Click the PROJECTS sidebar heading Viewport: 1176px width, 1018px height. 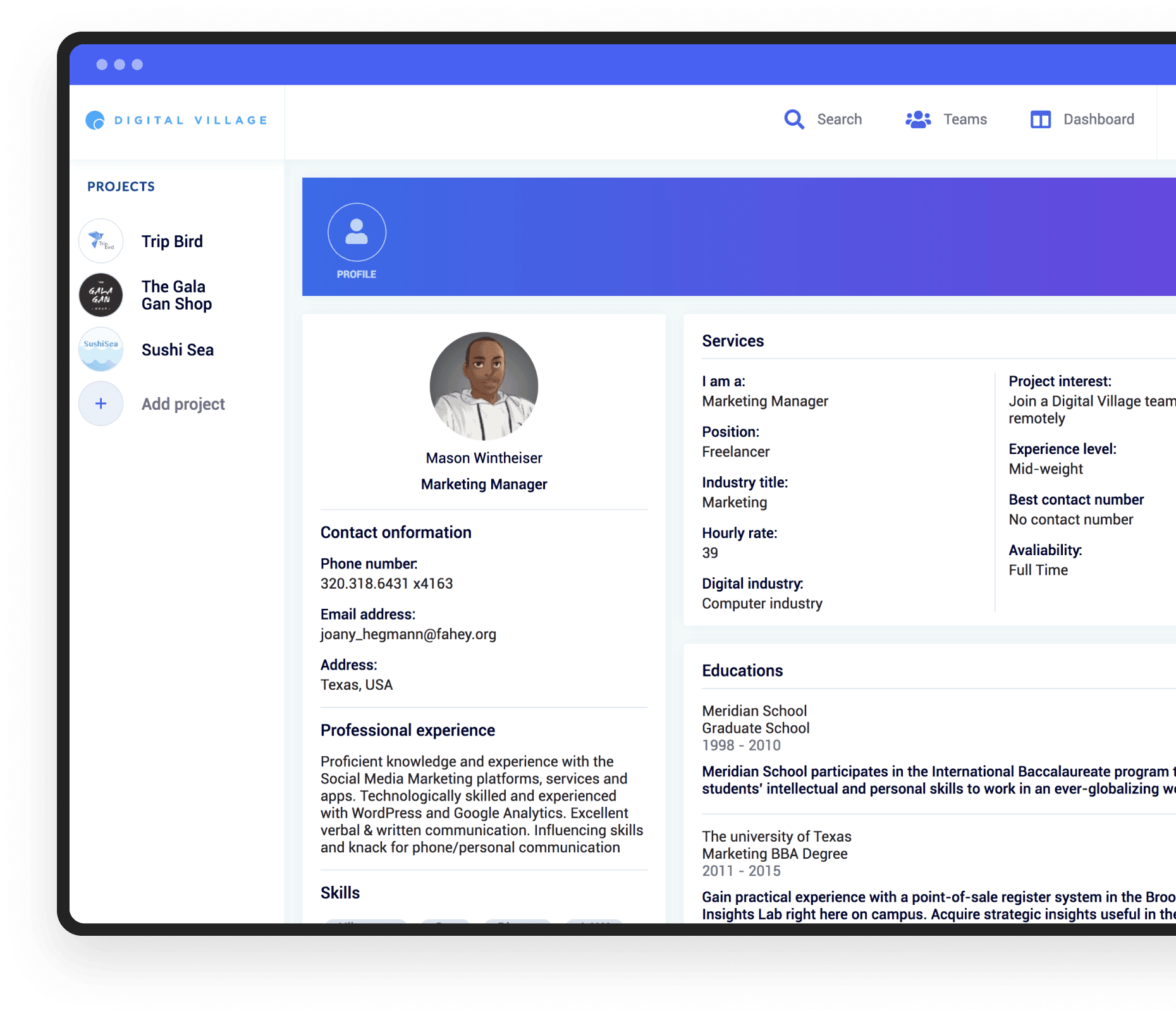pyautogui.click(x=121, y=187)
